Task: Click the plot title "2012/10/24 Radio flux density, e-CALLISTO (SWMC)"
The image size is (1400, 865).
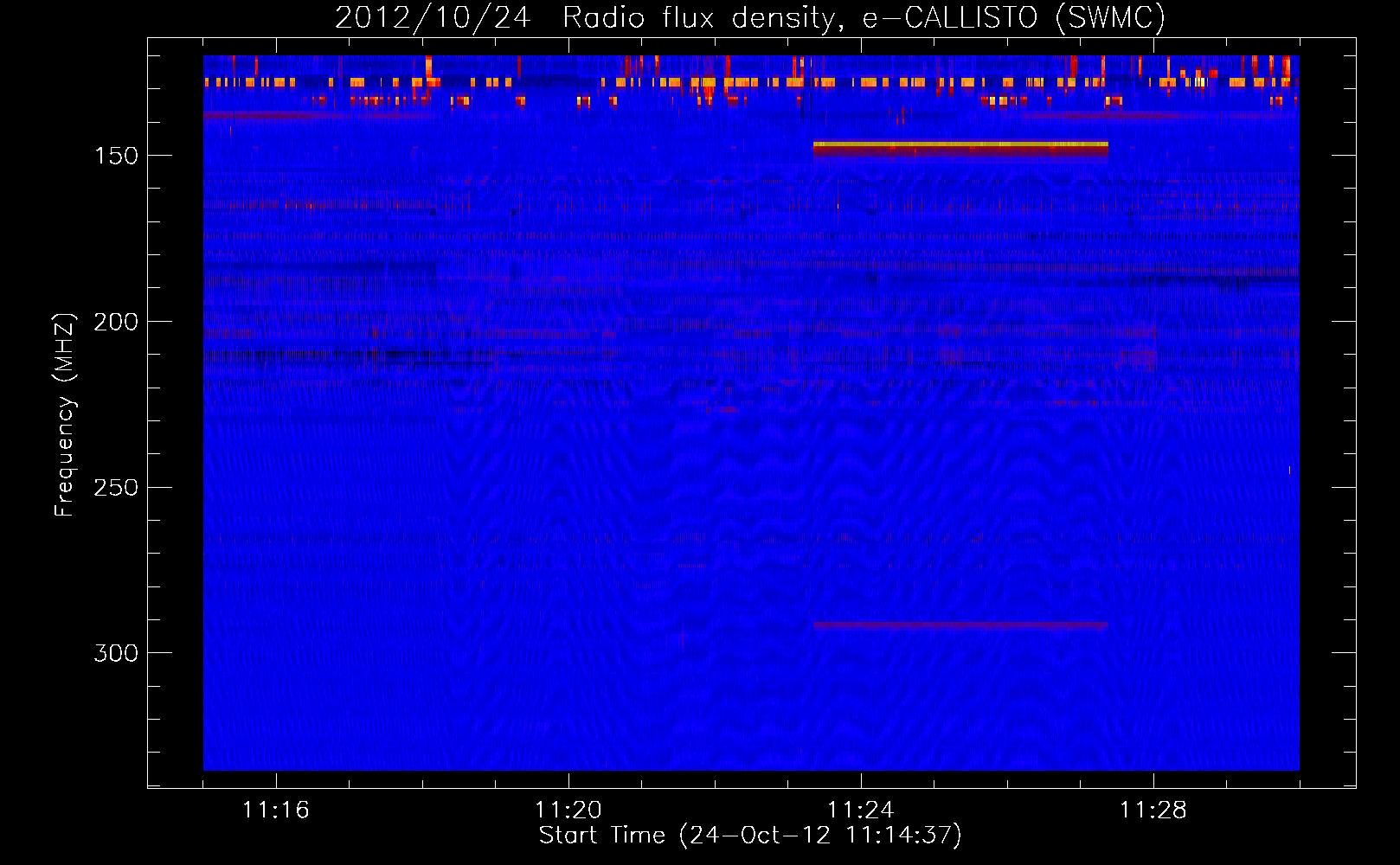Action: (750, 17)
